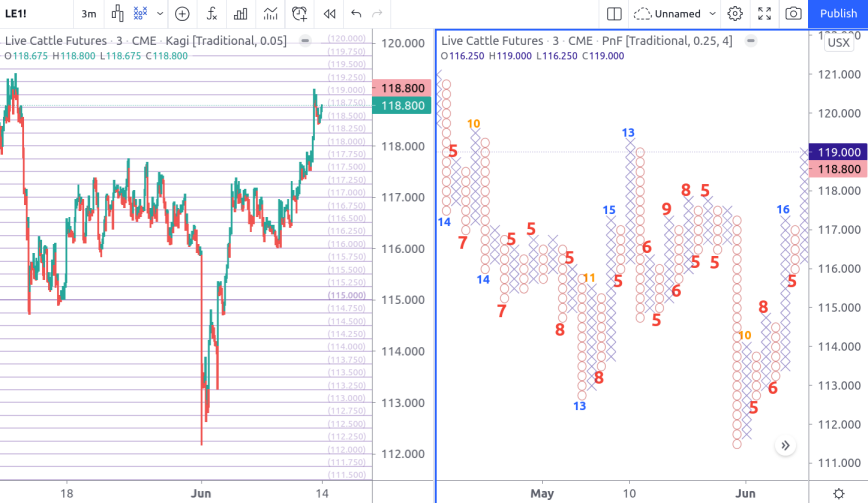
Task: Click the light pink 118.800 label on PnF axis
Action: (x=839, y=169)
